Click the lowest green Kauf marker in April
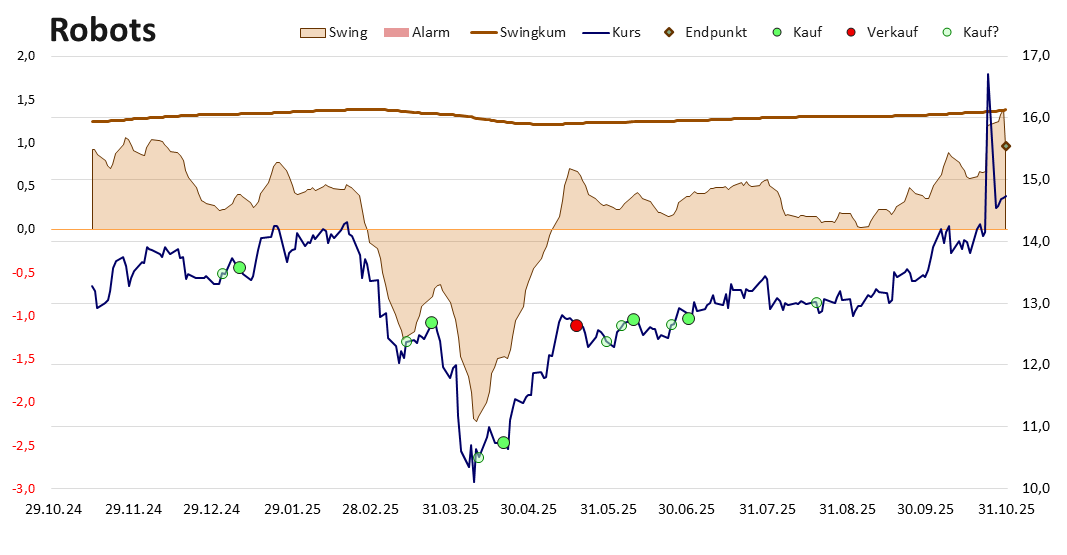 tap(503, 442)
